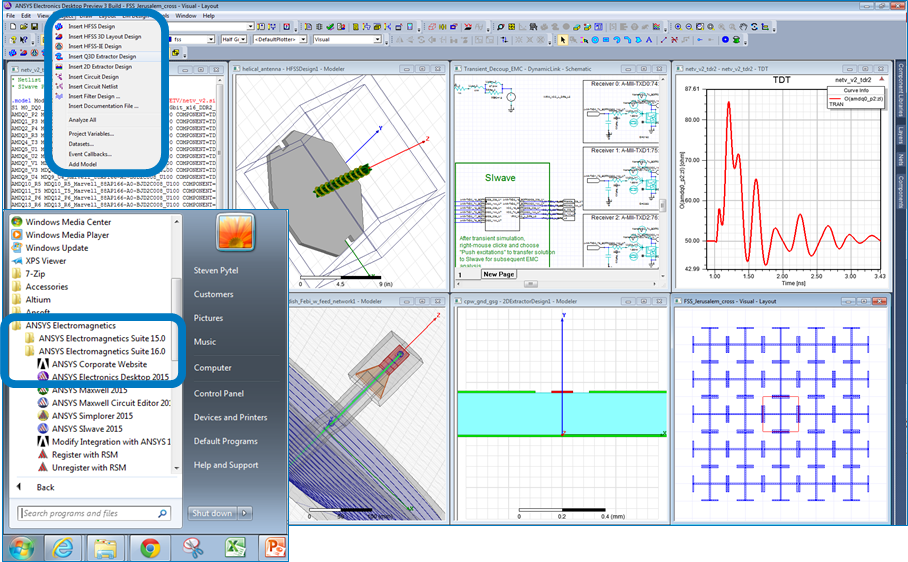Click Google Chrome icon in taskbar
The height and width of the screenshot is (562, 908).
(x=150, y=547)
